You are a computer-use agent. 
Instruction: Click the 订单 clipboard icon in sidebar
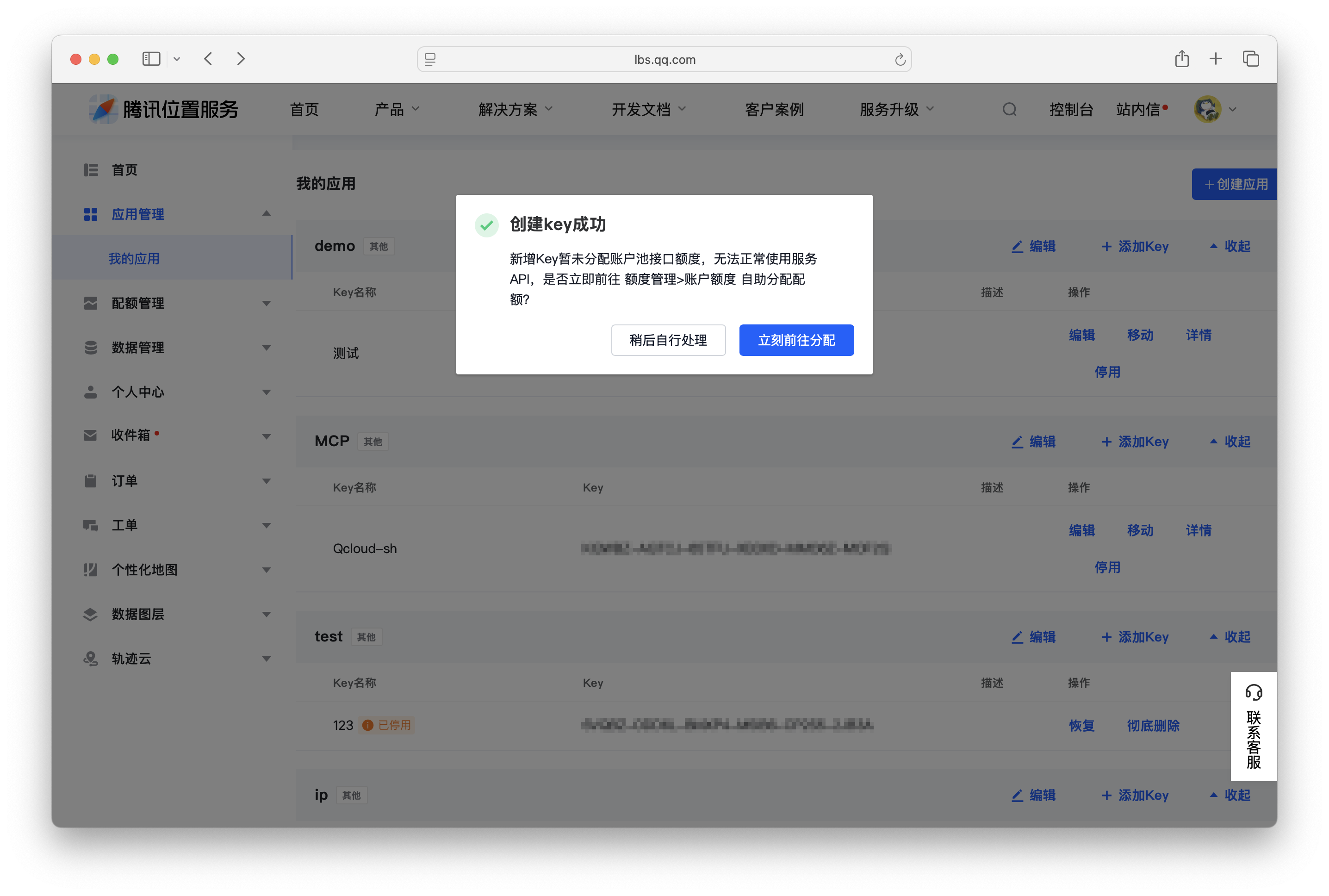[x=90, y=480]
